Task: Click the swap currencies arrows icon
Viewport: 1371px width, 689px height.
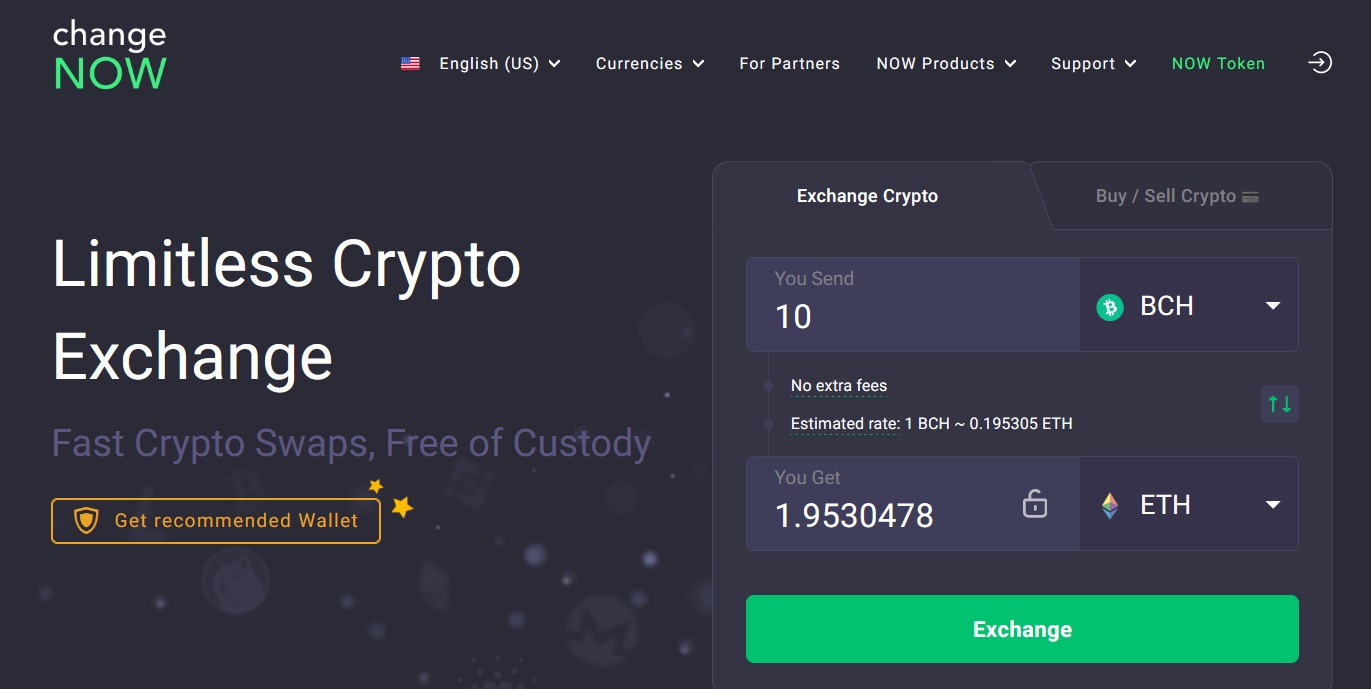Action: pos(1279,404)
